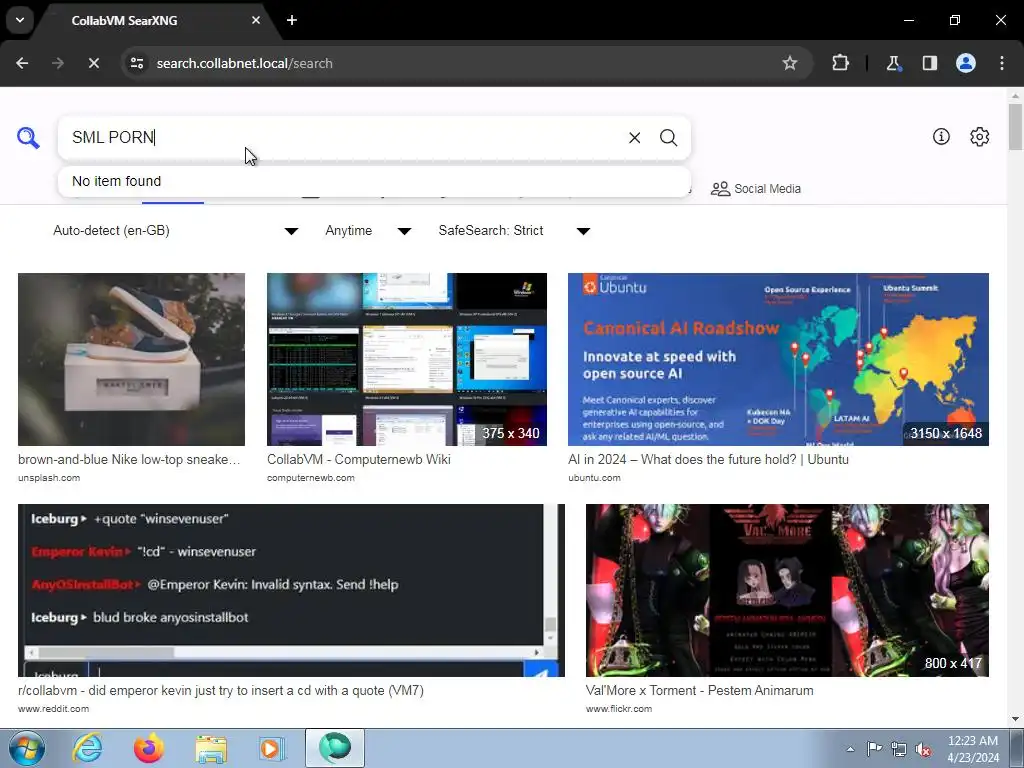This screenshot has height=768, width=1024.
Task: Click the www.flickr.com source text
Action: [618, 709]
